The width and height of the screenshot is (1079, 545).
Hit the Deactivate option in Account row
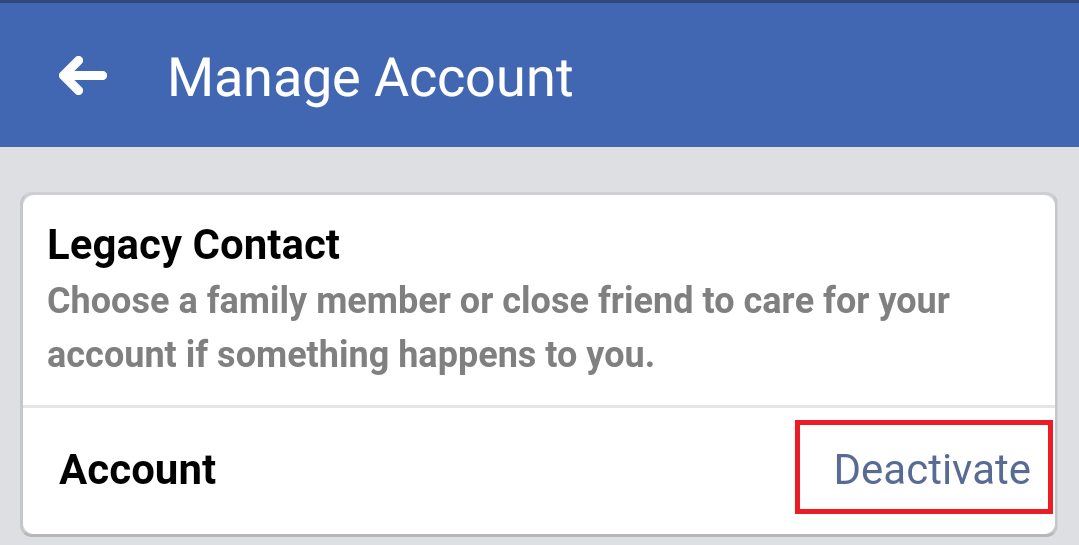click(x=931, y=469)
